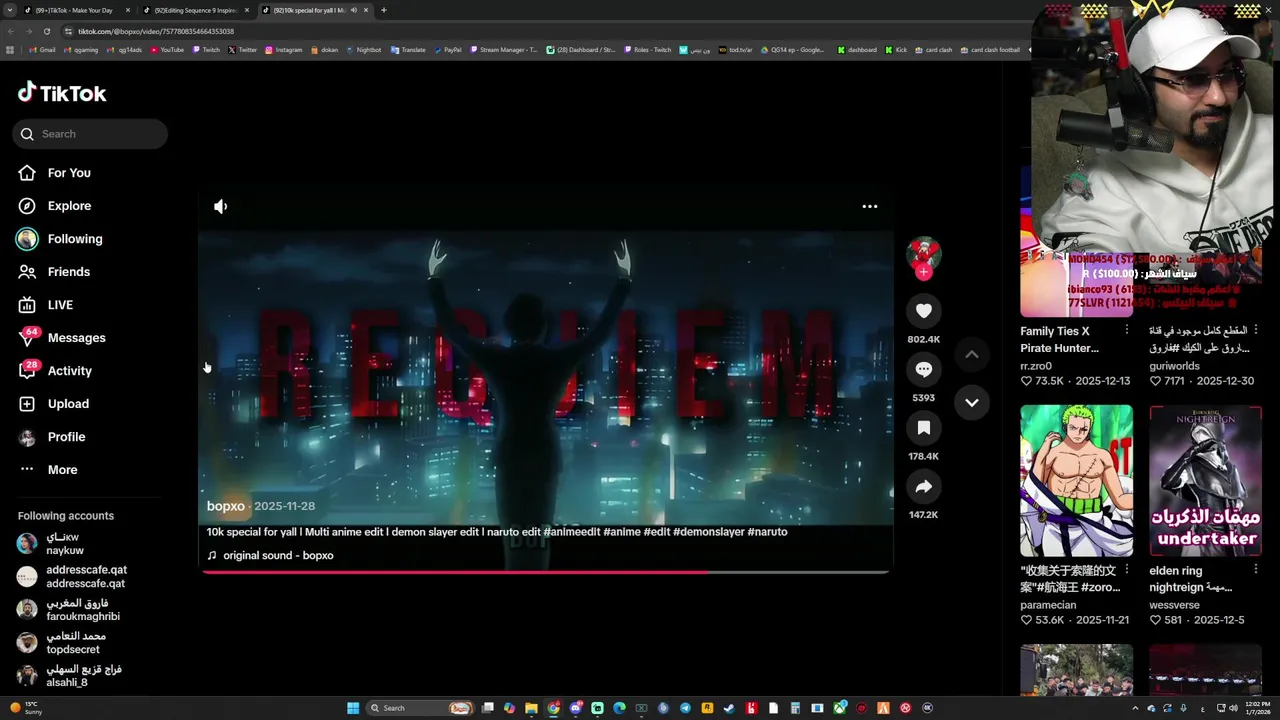Open options for Family Ties X video

(1127, 330)
